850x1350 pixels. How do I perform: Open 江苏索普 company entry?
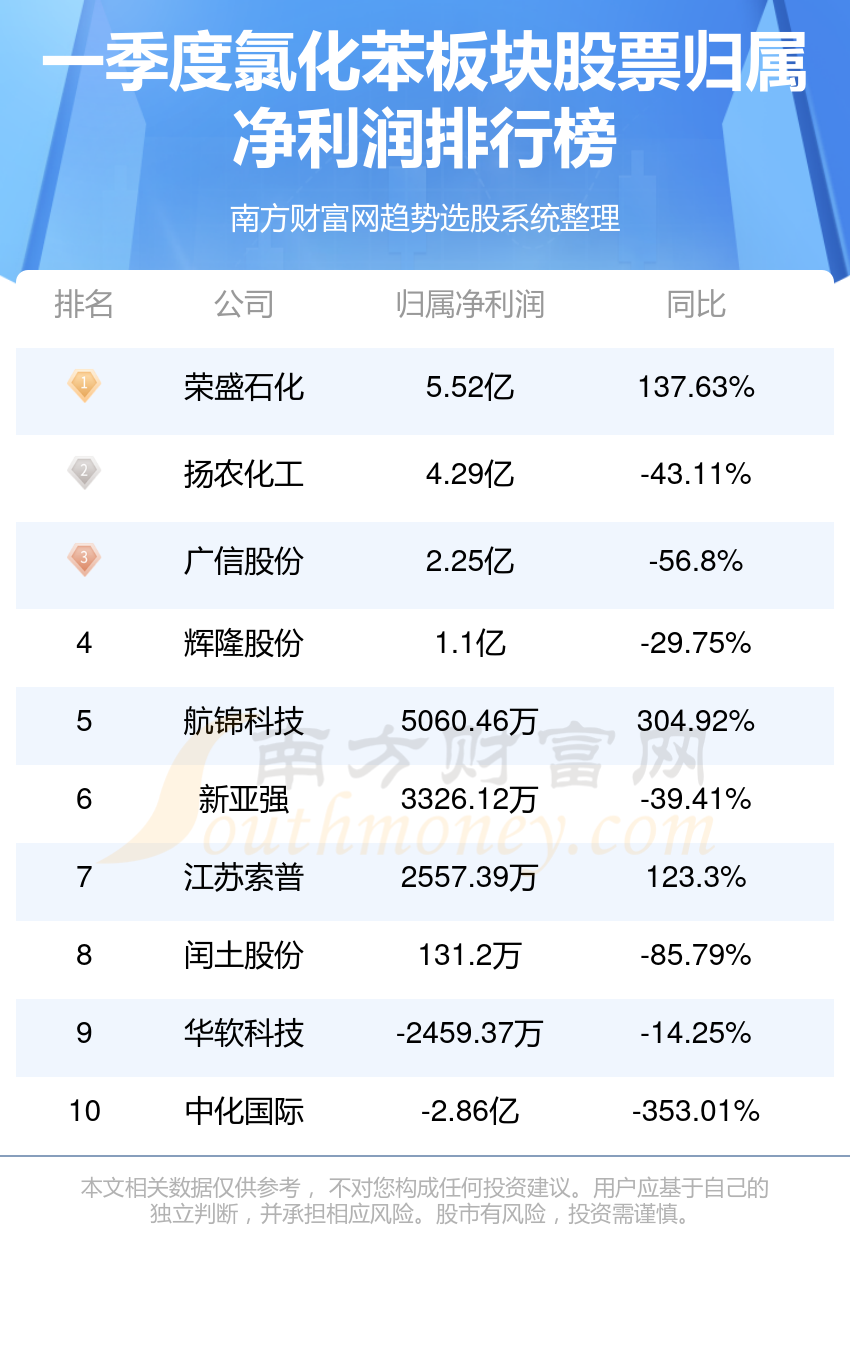pos(243,877)
